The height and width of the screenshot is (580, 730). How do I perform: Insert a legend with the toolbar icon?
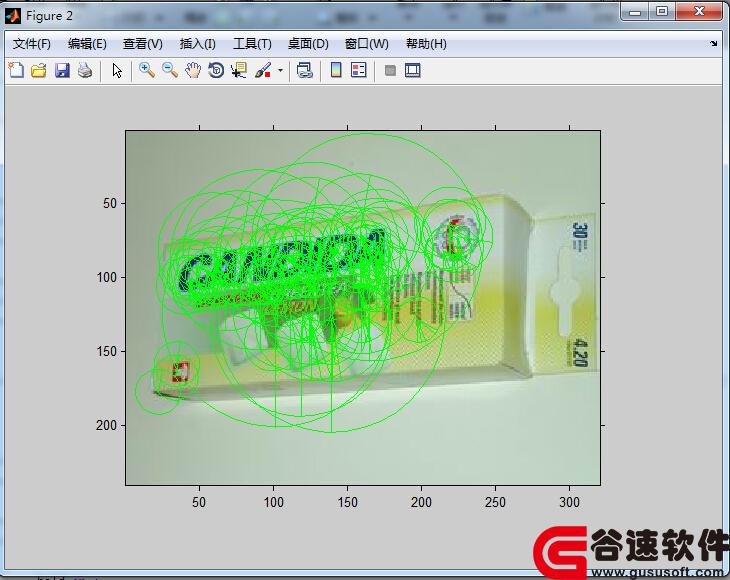tap(358, 70)
